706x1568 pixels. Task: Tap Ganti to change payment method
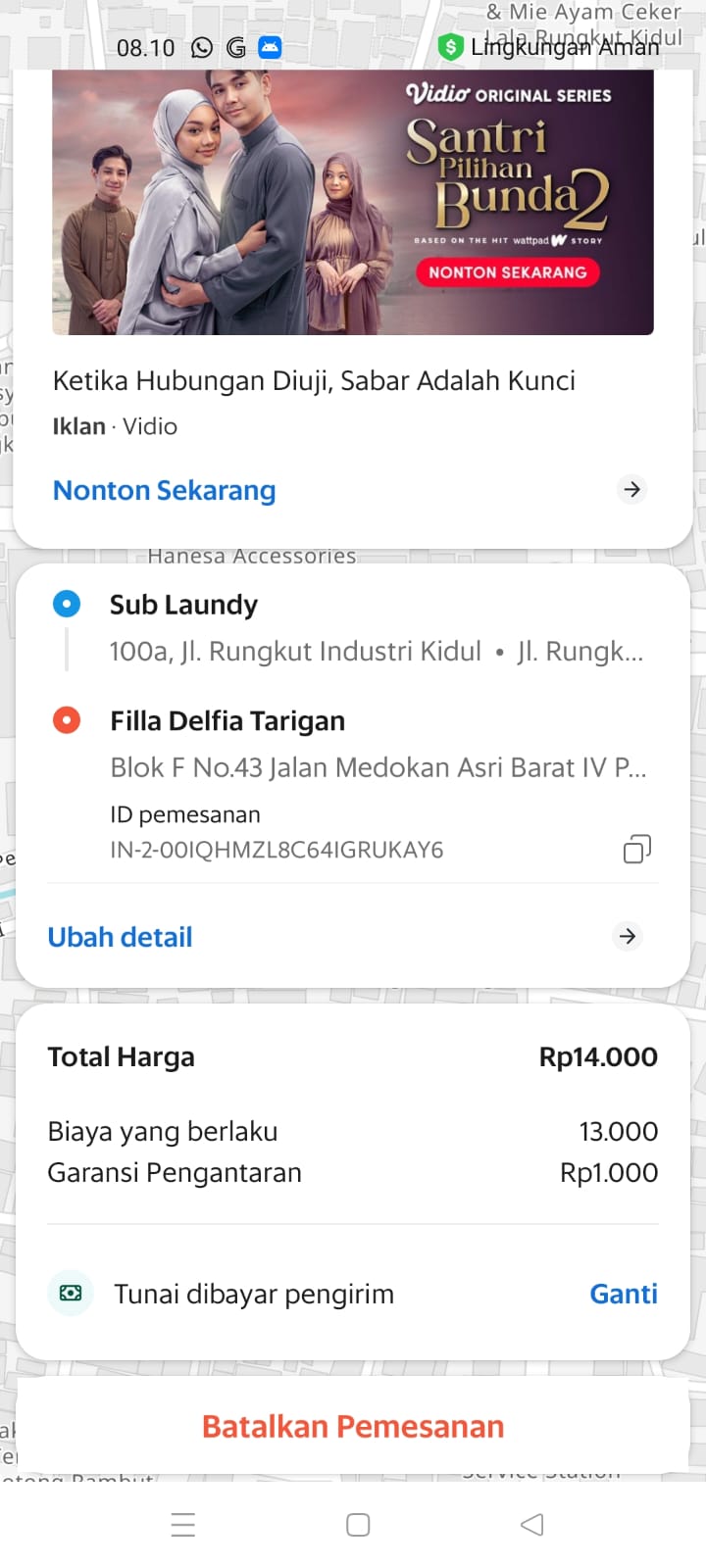tap(623, 1294)
